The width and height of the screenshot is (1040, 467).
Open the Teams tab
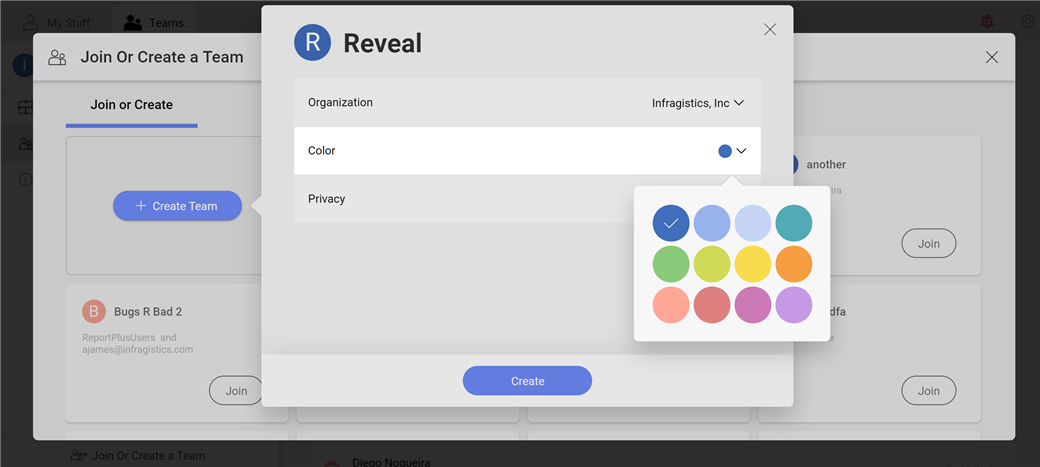click(154, 23)
